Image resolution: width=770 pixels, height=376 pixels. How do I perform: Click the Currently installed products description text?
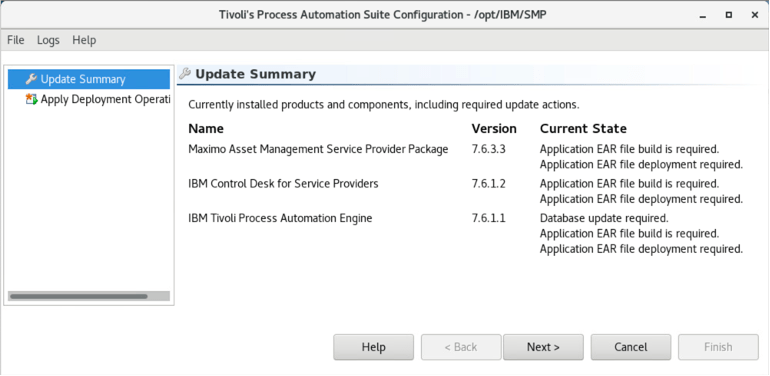coord(384,105)
